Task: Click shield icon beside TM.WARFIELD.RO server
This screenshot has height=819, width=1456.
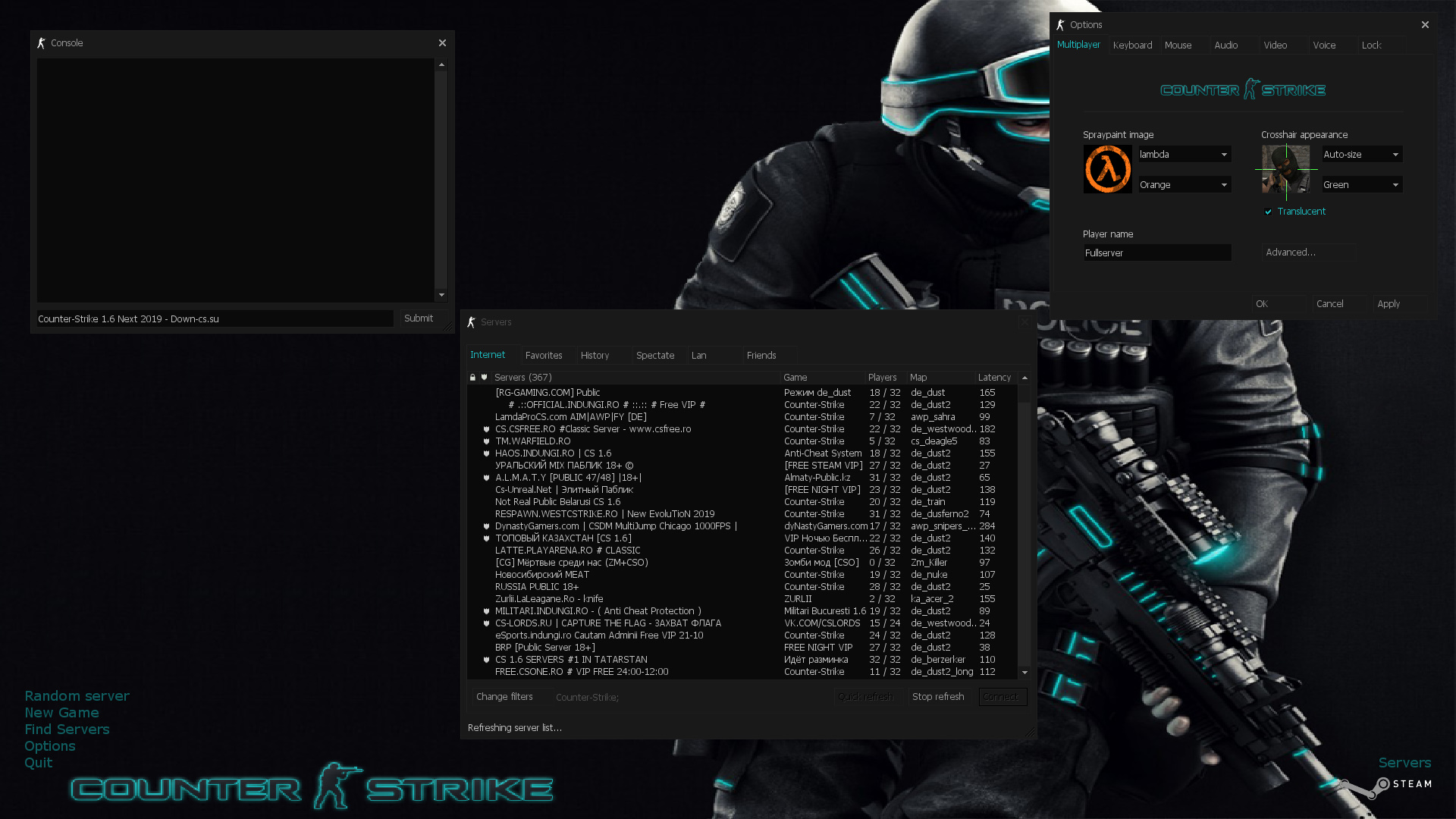Action: [486, 441]
